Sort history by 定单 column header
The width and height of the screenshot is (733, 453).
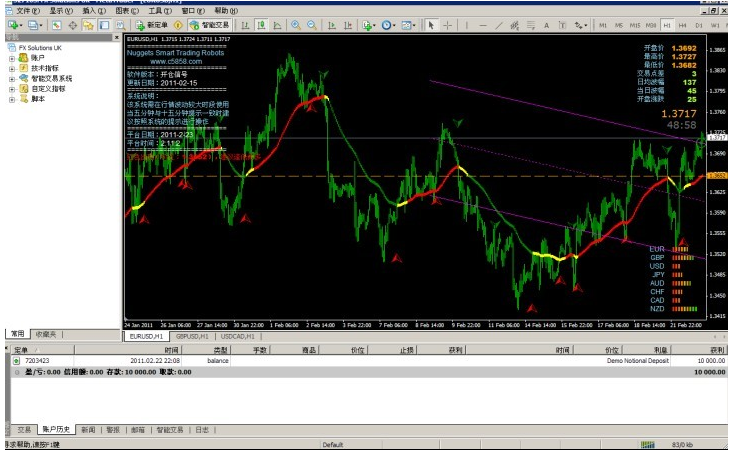pyautogui.click(x=41, y=350)
